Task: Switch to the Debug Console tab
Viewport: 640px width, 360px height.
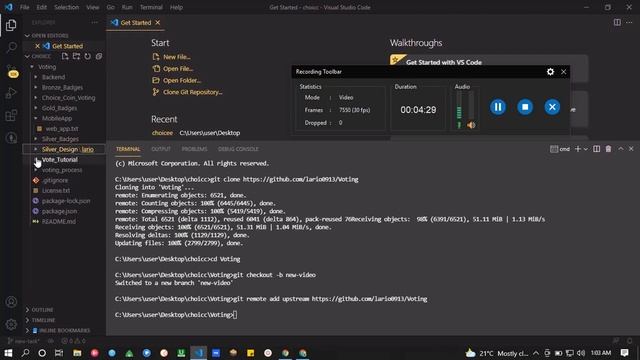Action: pos(238,149)
